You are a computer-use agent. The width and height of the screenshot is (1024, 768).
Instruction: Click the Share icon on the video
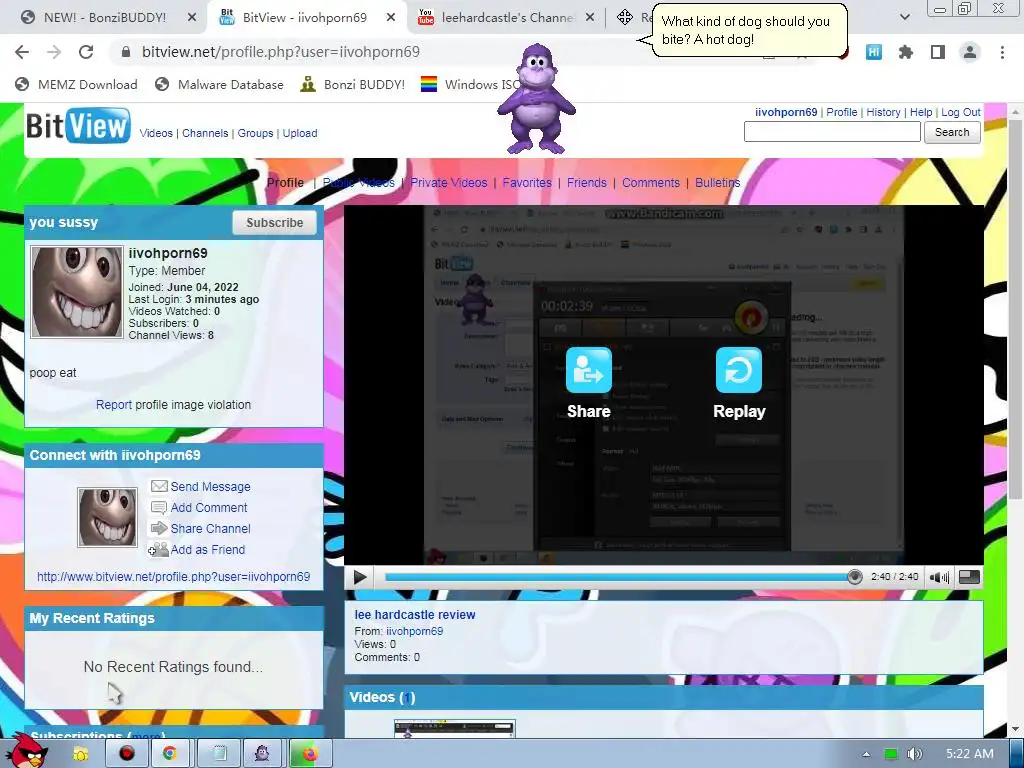click(588, 370)
